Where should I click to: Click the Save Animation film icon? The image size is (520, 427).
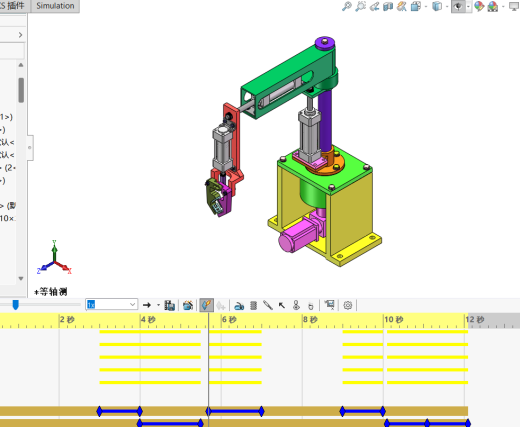pos(170,305)
